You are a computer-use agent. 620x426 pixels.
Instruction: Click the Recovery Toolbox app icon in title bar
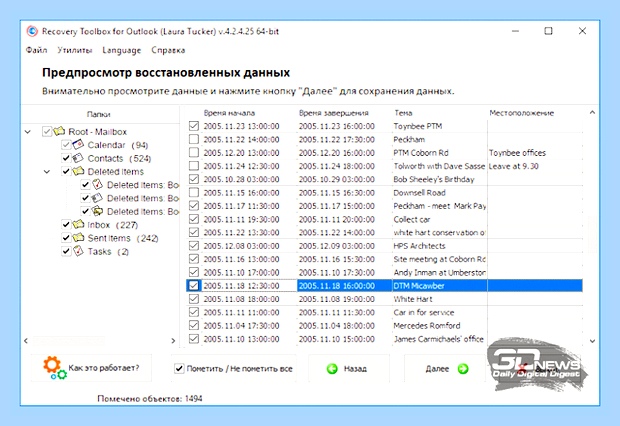(32, 31)
